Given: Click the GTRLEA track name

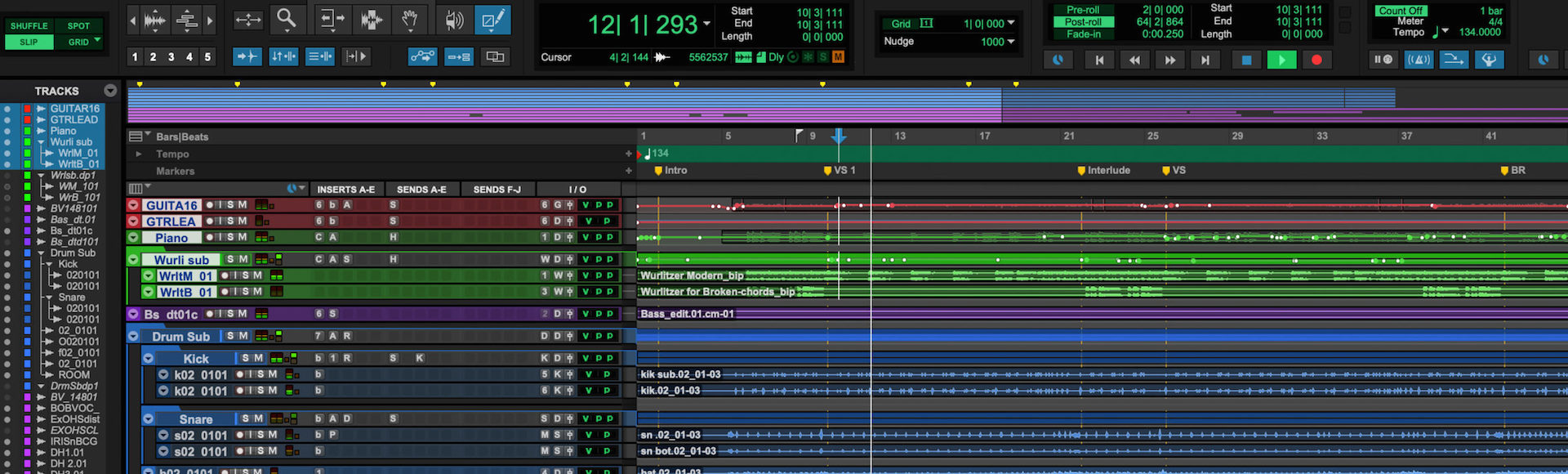Looking at the screenshot, I should [x=171, y=221].
